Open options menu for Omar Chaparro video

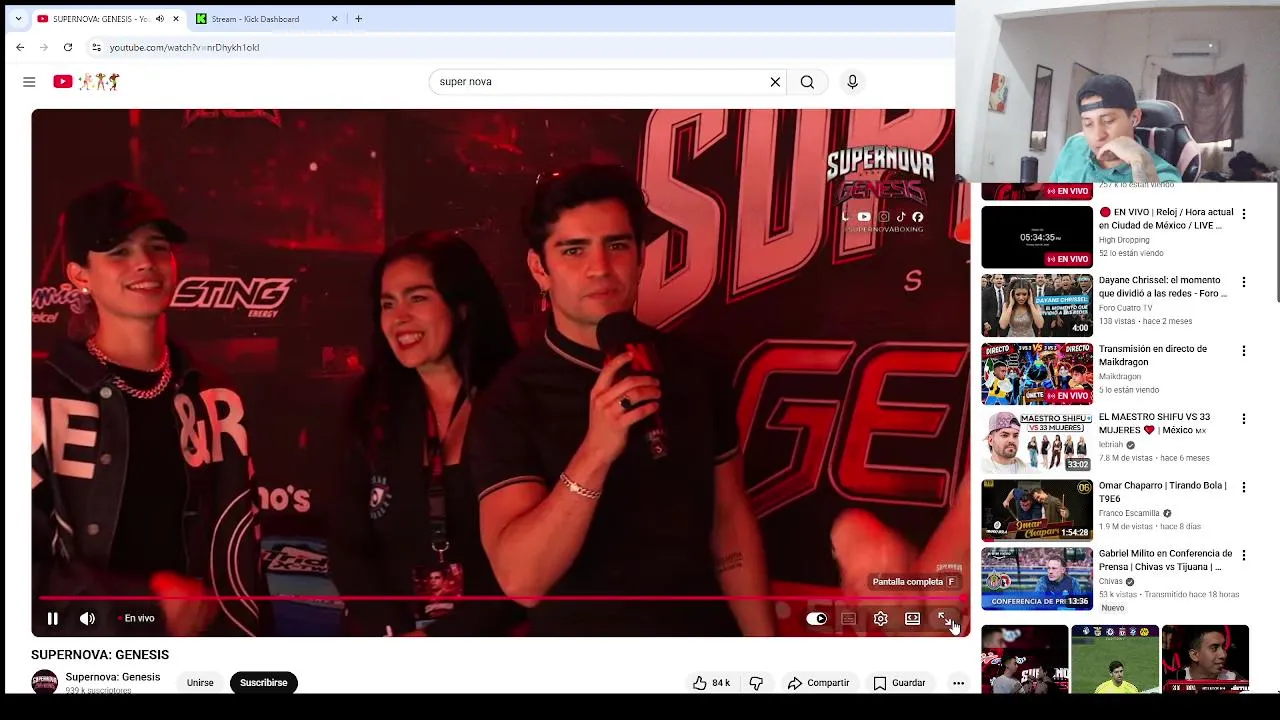pos(1244,487)
